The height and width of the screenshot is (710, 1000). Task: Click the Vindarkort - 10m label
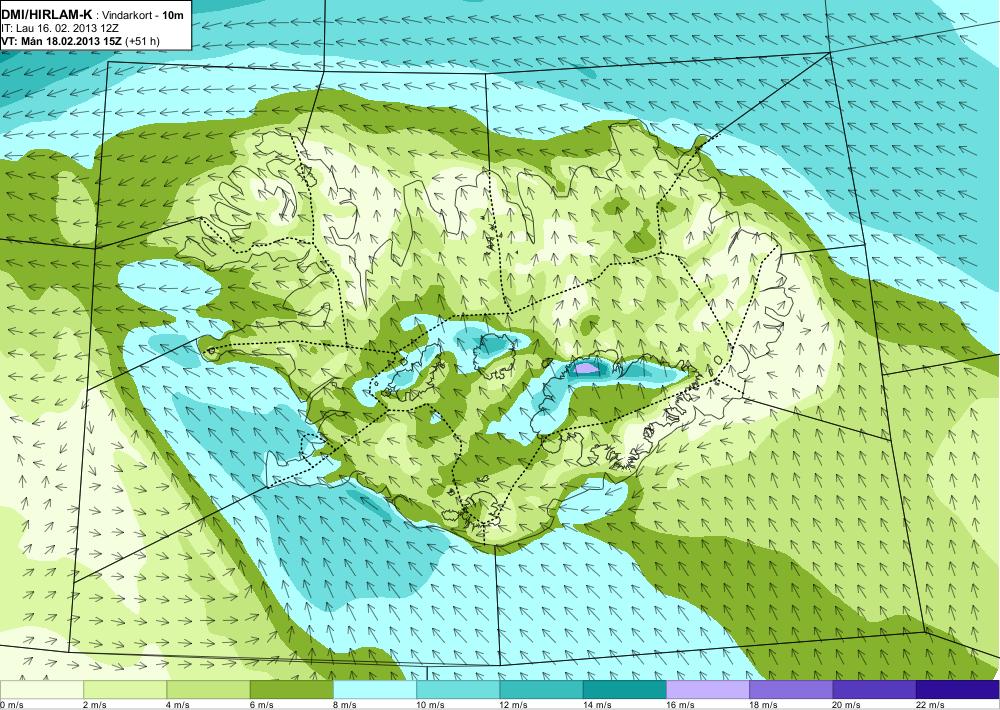click(145, 15)
